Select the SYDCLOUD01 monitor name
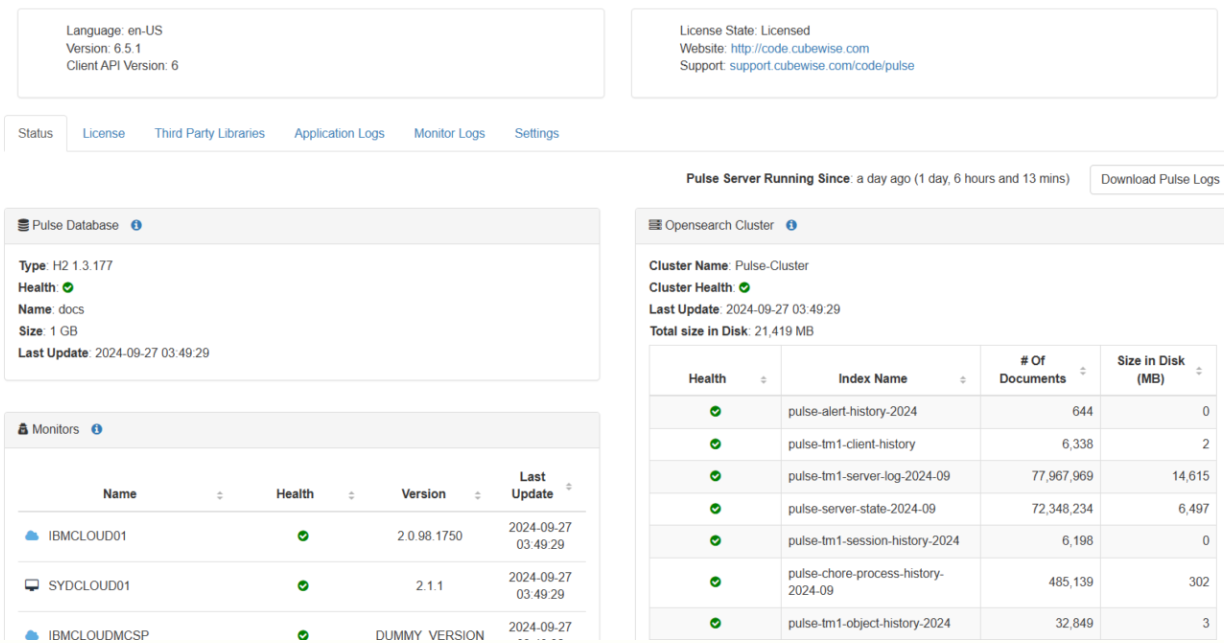Image resolution: width=1224 pixels, height=643 pixels. coord(89,586)
